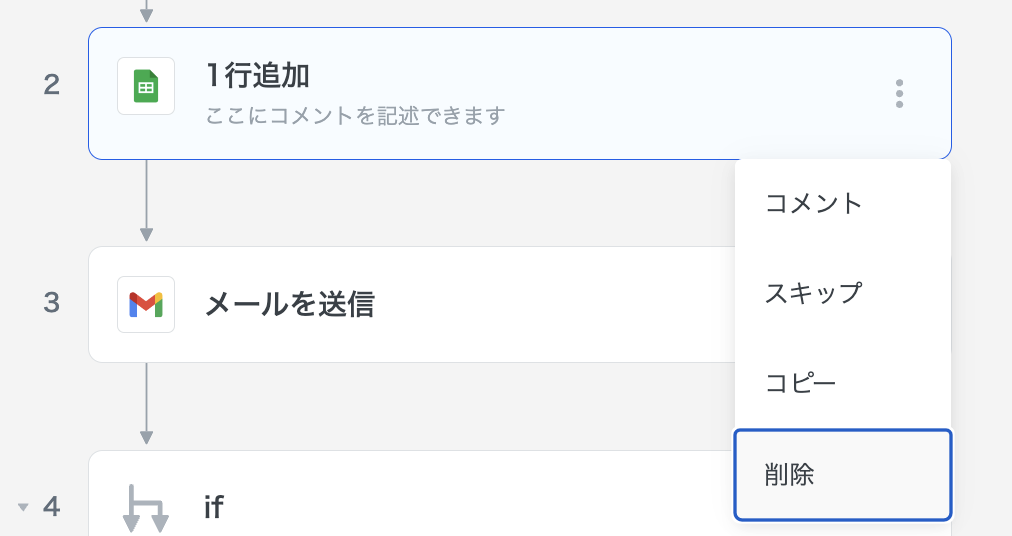This screenshot has width=1012, height=536.
Task: Click the Gmail icon on step 3
Action: pos(146,304)
